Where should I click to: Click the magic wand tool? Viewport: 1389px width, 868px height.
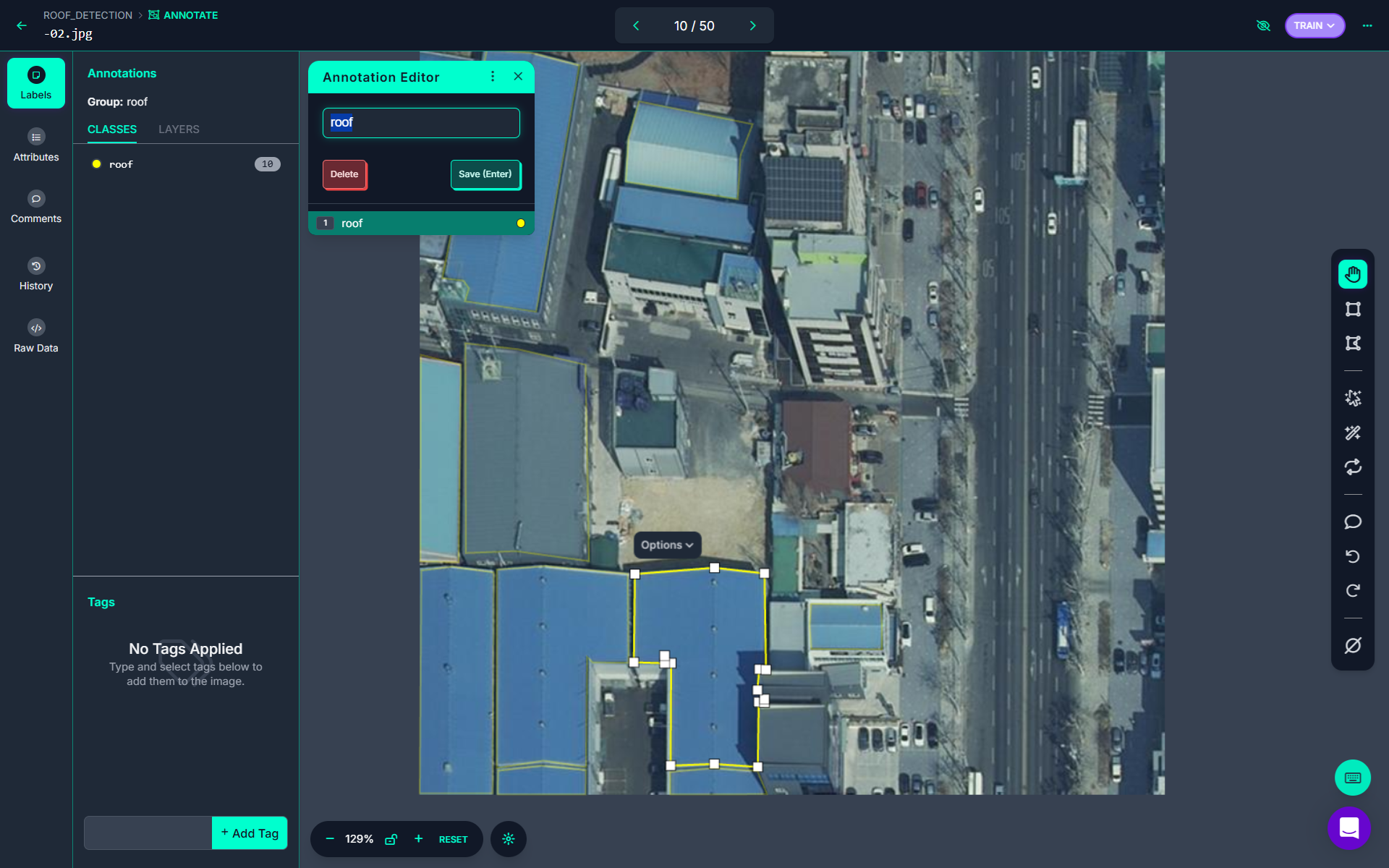pos(1352,433)
